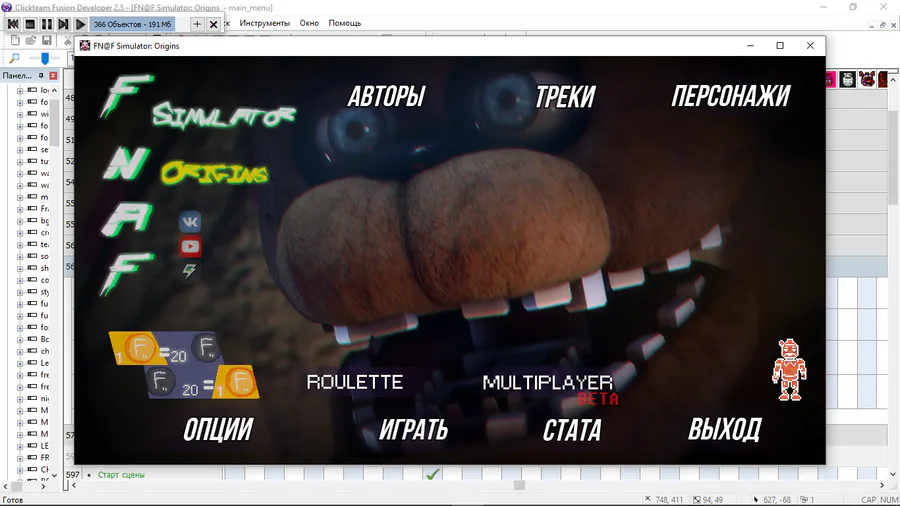Open АВТОРЫ in the game menu
Viewport: 900px width, 506px height.
[386, 96]
